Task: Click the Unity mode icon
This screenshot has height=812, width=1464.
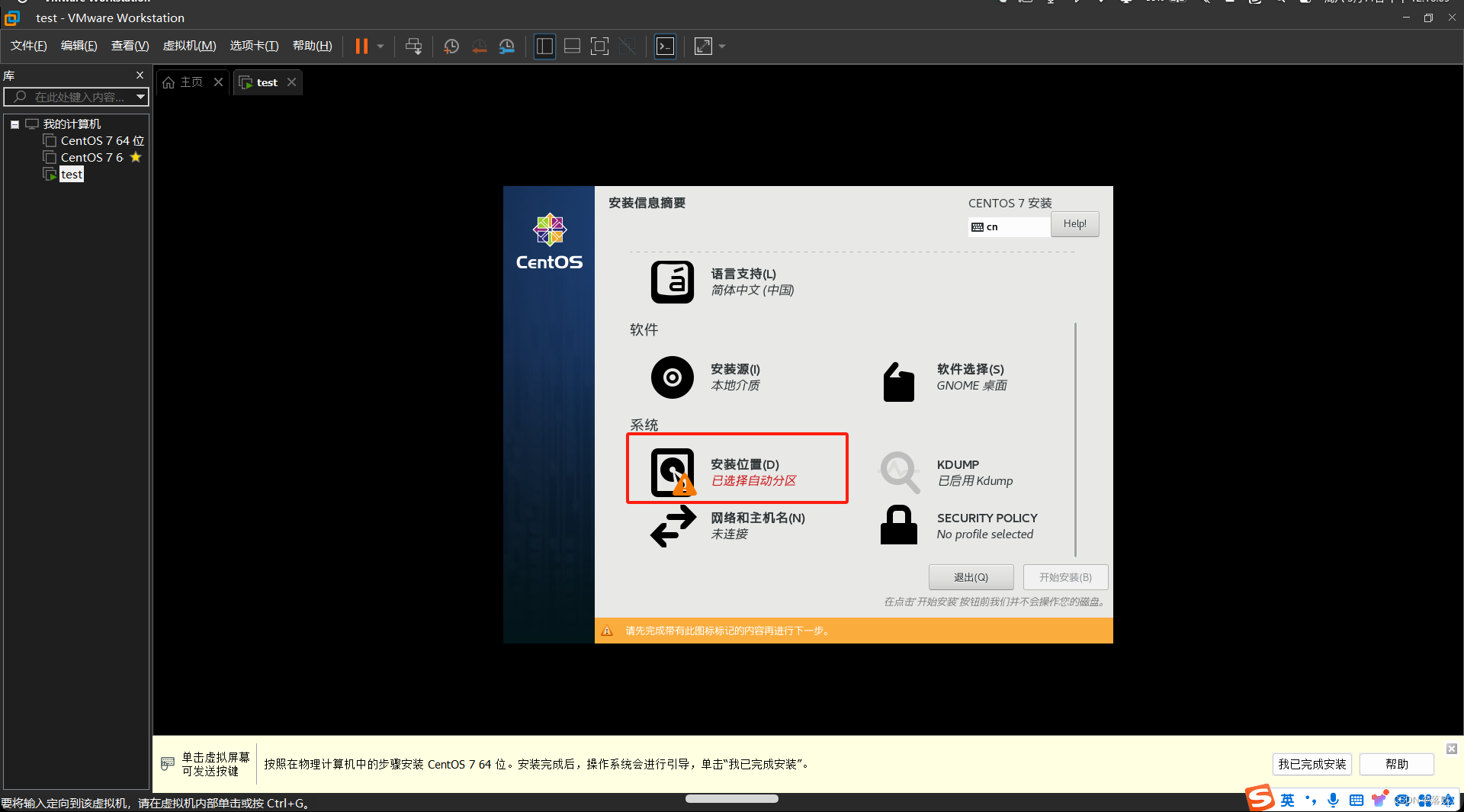Action: tap(627, 47)
